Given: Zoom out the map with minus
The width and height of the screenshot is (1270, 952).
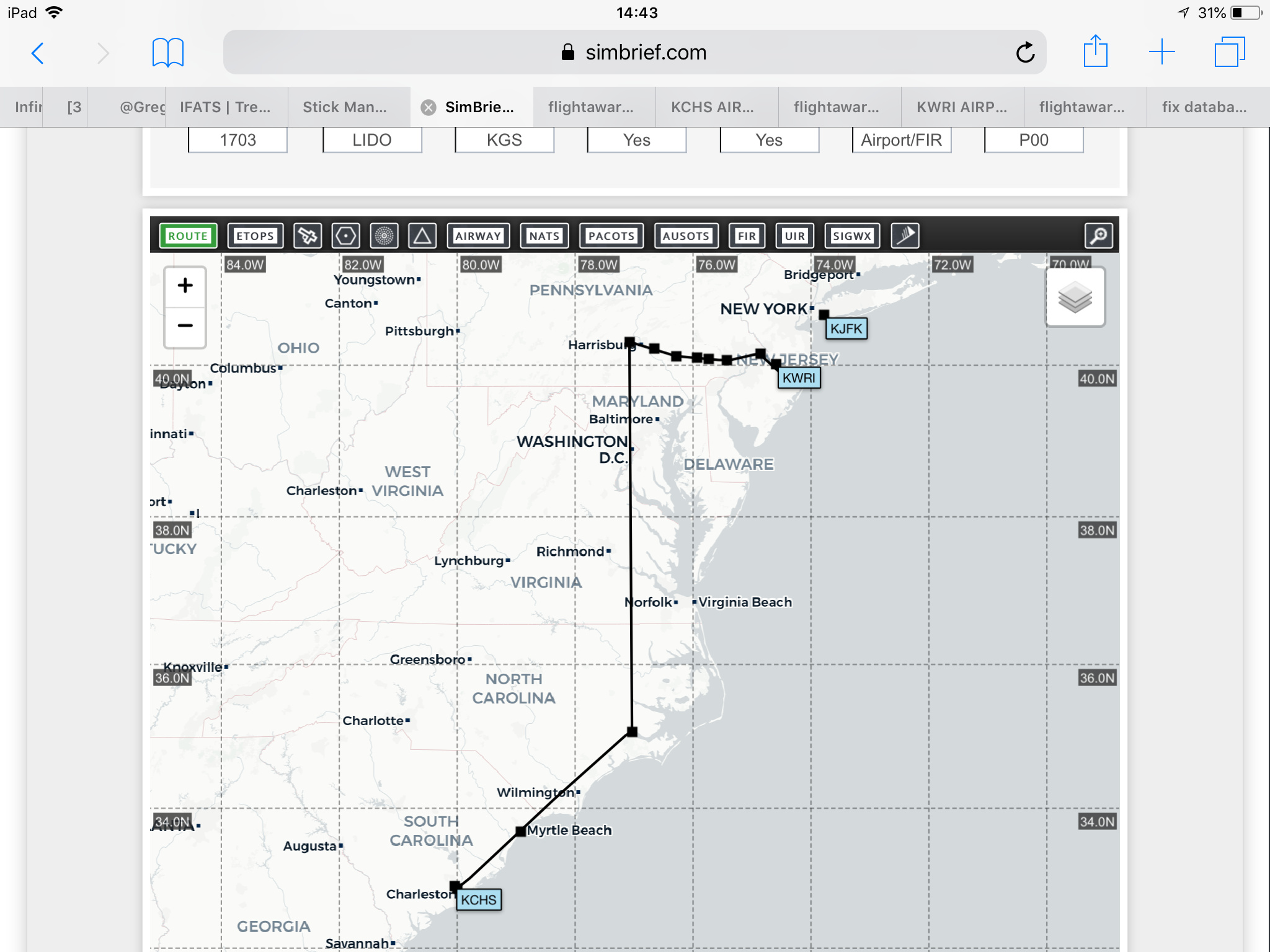Looking at the screenshot, I should (185, 326).
